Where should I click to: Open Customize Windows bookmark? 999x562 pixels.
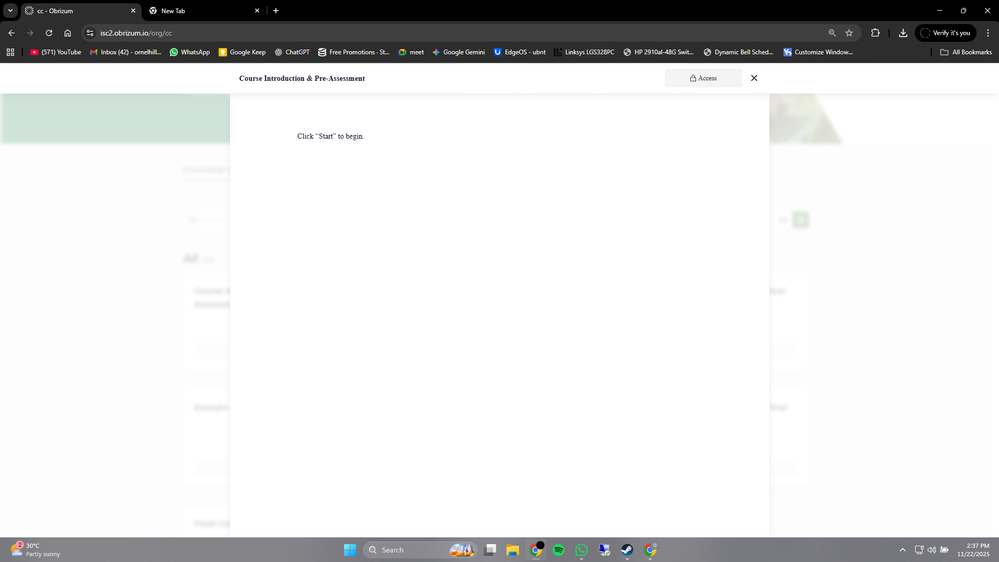point(817,52)
